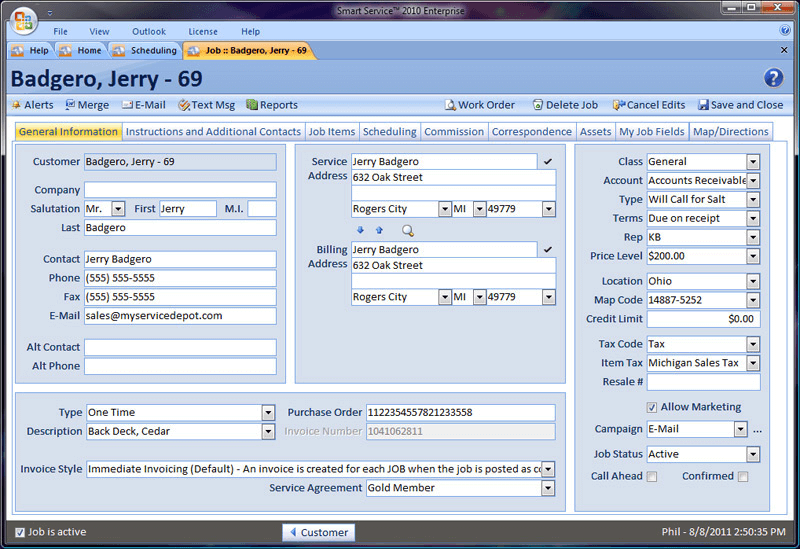Create a Work Order

pos(480,105)
